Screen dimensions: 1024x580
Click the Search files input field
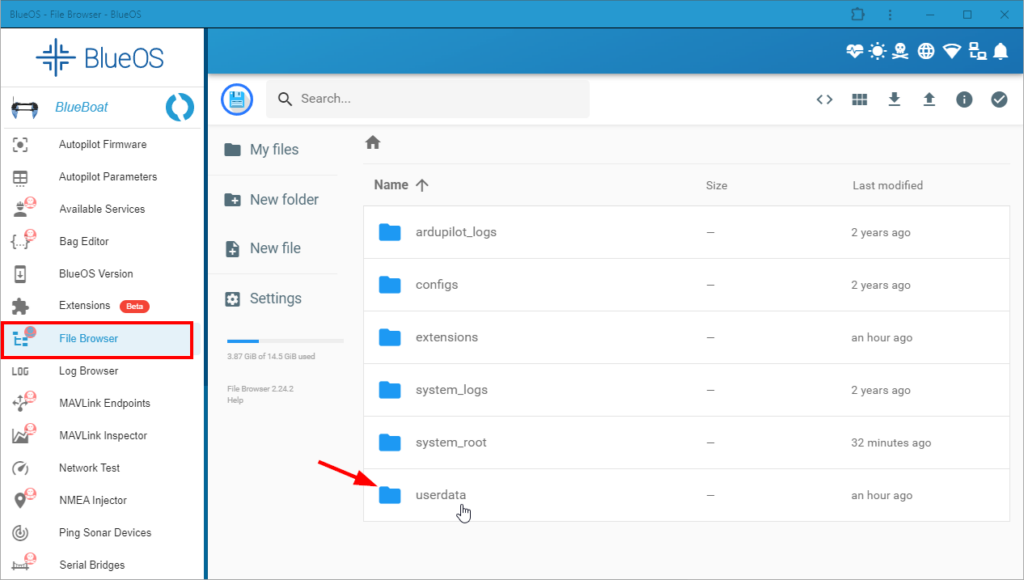(x=427, y=99)
